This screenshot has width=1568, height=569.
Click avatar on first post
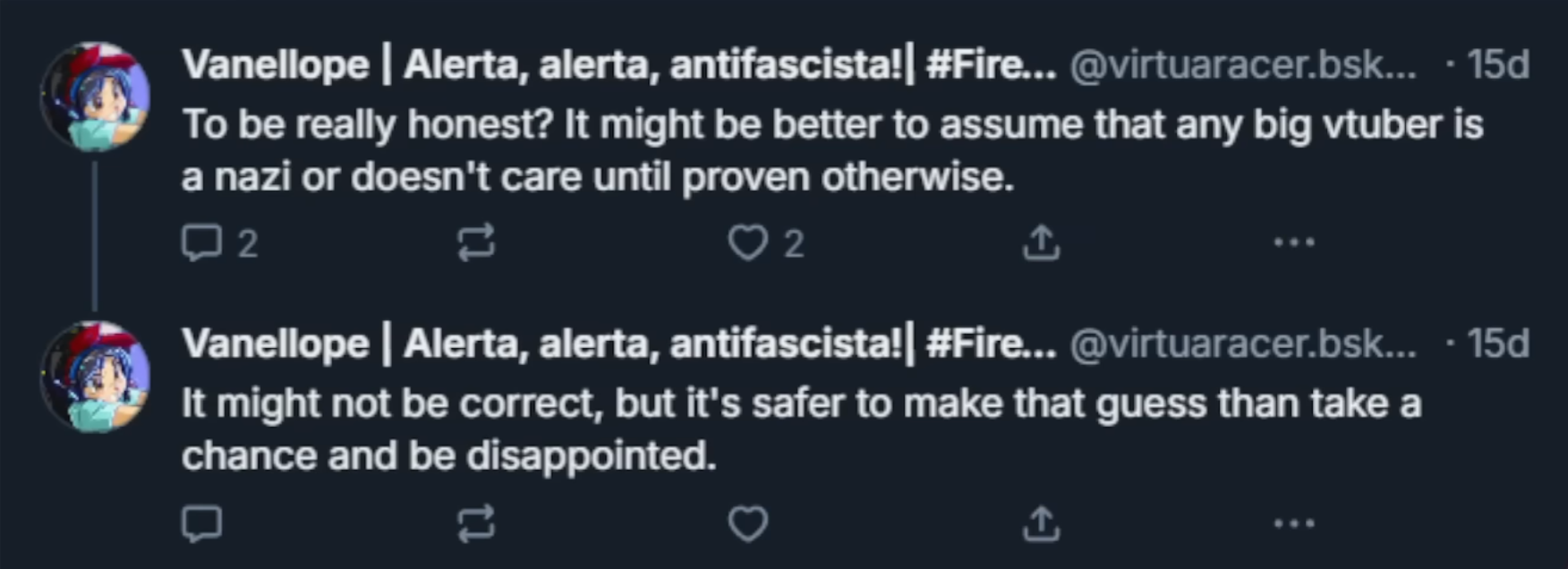point(95,97)
